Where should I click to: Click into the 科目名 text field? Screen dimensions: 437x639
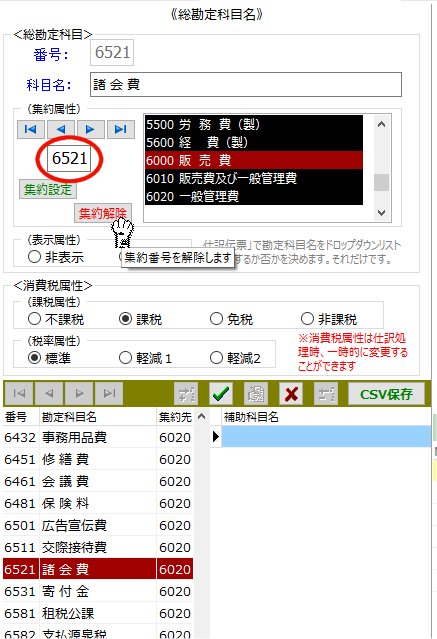coord(246,85)
